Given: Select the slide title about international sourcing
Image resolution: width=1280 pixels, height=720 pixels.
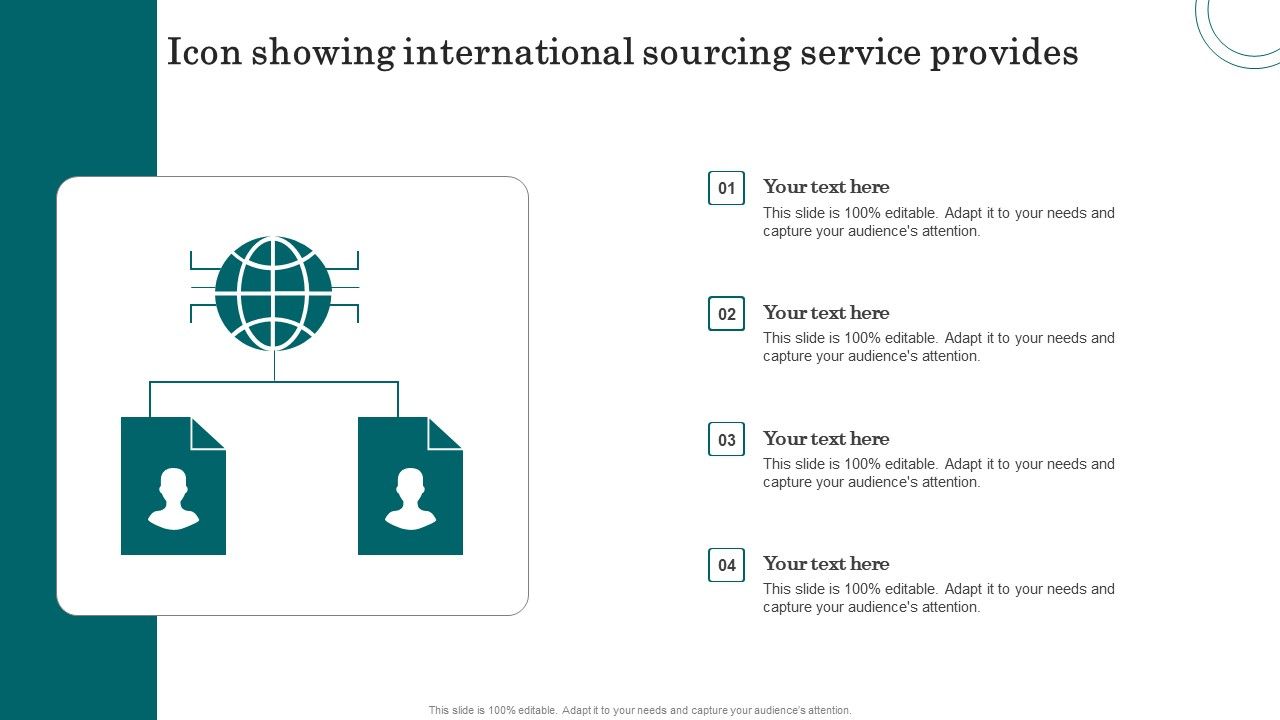Looking at the screenshot, I should (x=623, y=52).
